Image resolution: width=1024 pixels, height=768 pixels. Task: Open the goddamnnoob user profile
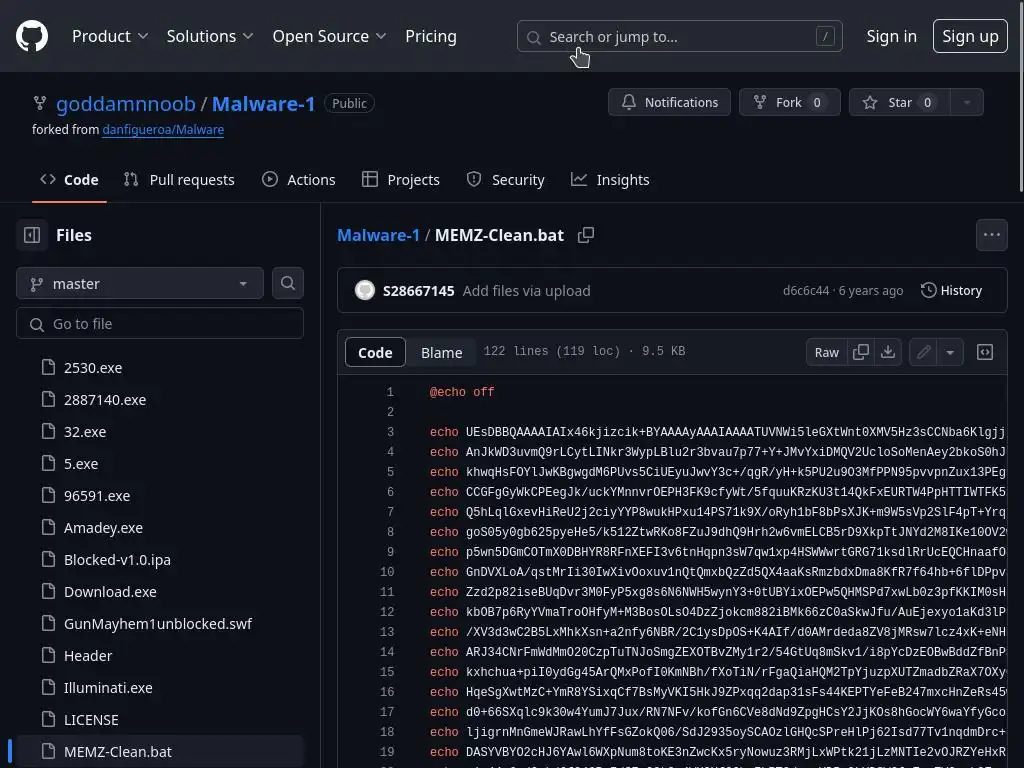(x=125, y=103)
